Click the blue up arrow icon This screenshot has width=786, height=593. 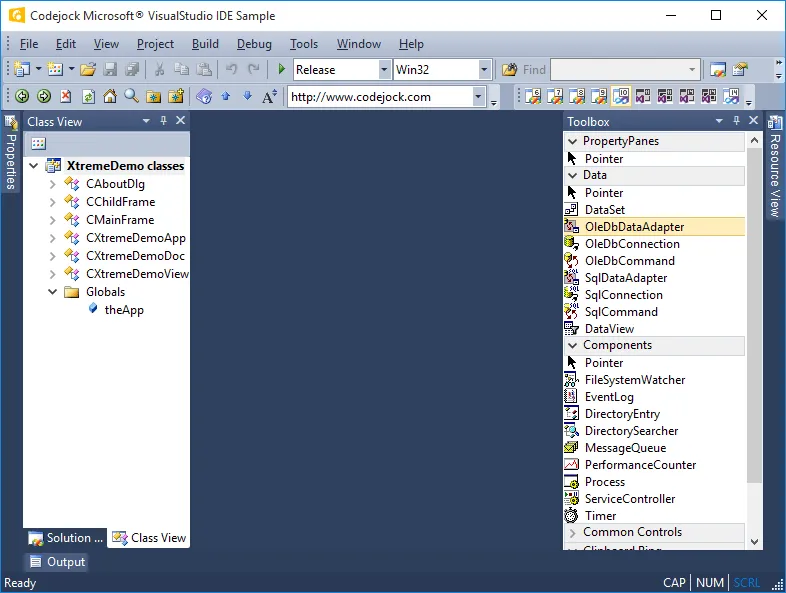(x=226, y=96)
